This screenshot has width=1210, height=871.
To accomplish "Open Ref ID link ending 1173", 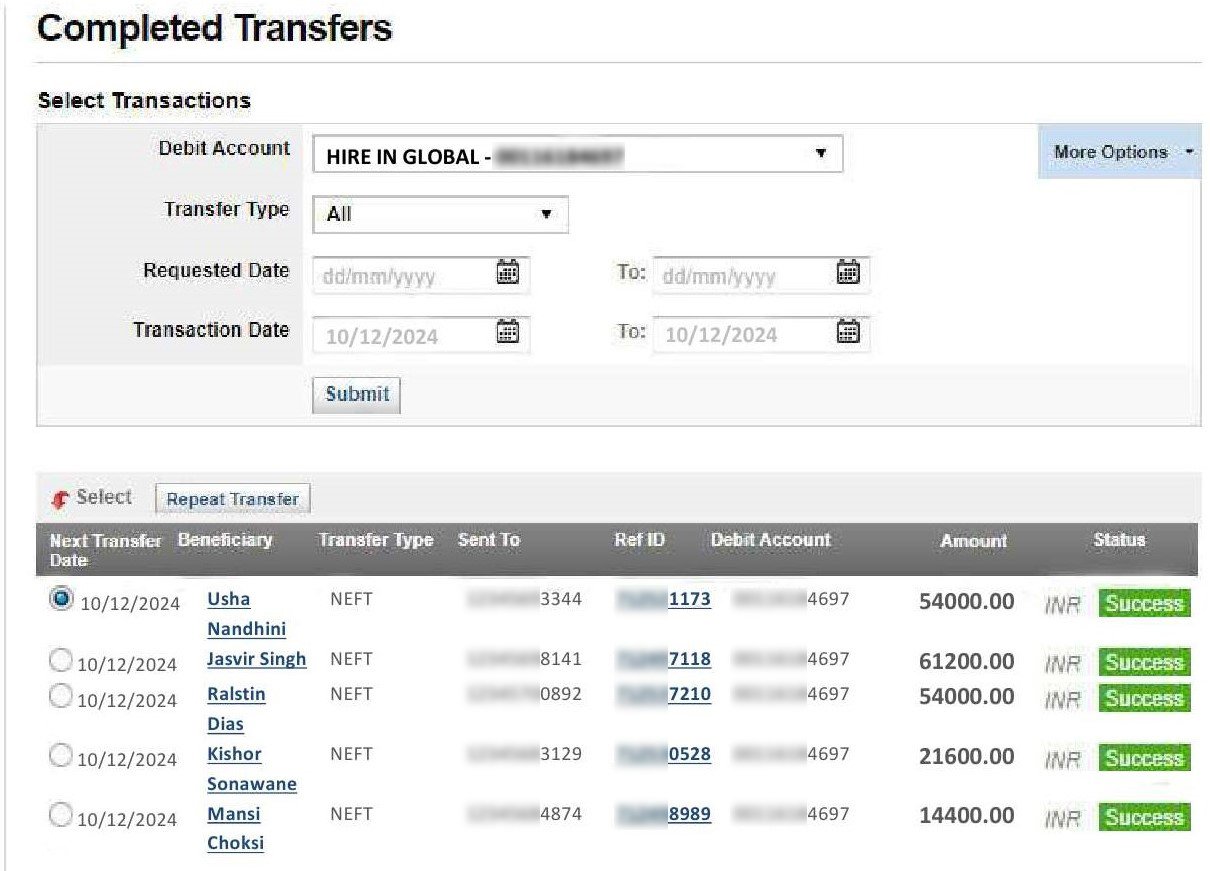I will (689, 599).
